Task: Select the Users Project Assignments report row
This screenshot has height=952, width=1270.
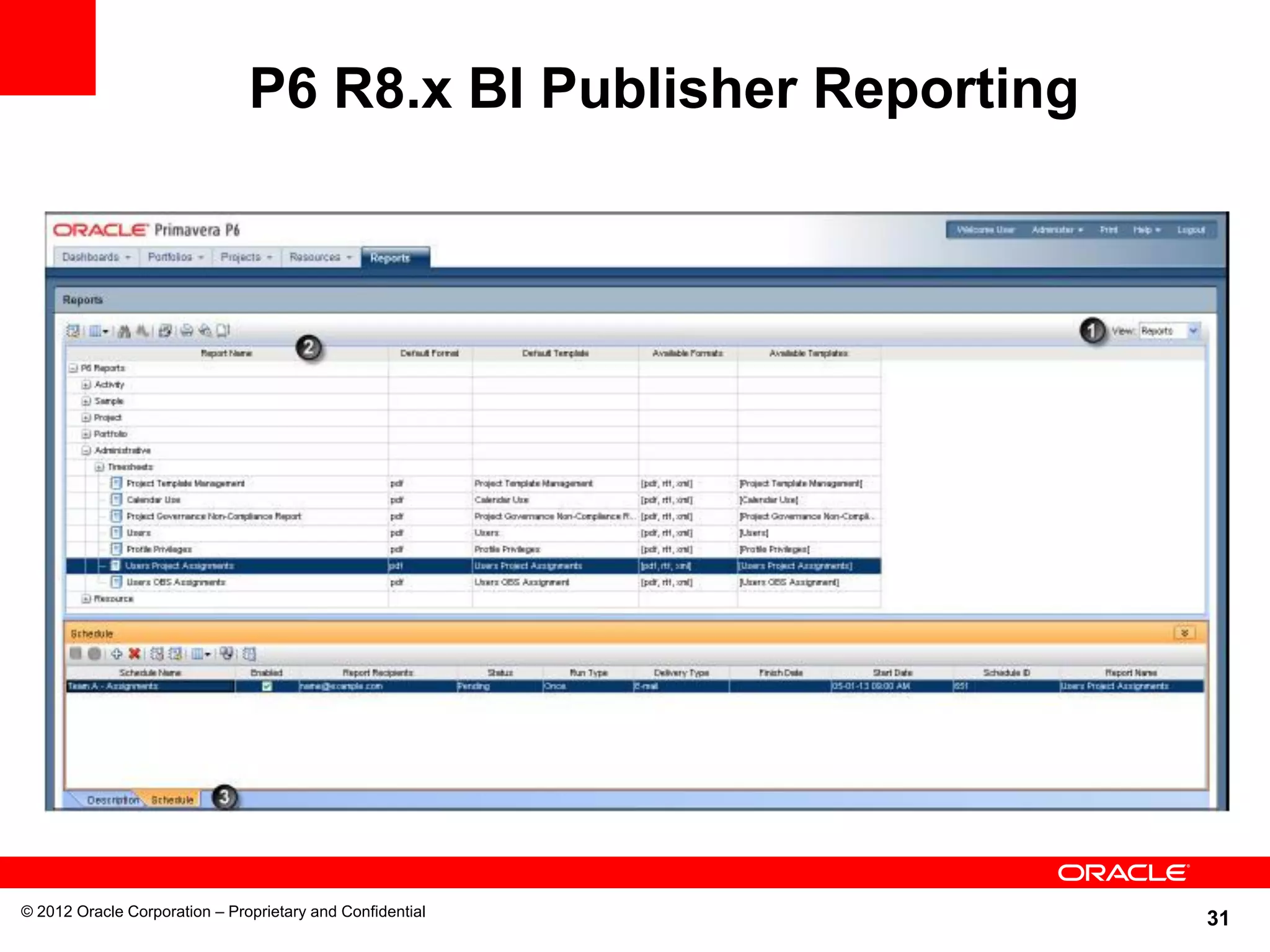Action: point(474,566)
